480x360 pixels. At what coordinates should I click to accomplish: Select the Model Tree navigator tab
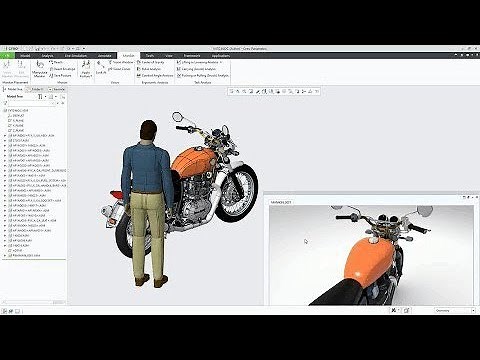point(13,89)
